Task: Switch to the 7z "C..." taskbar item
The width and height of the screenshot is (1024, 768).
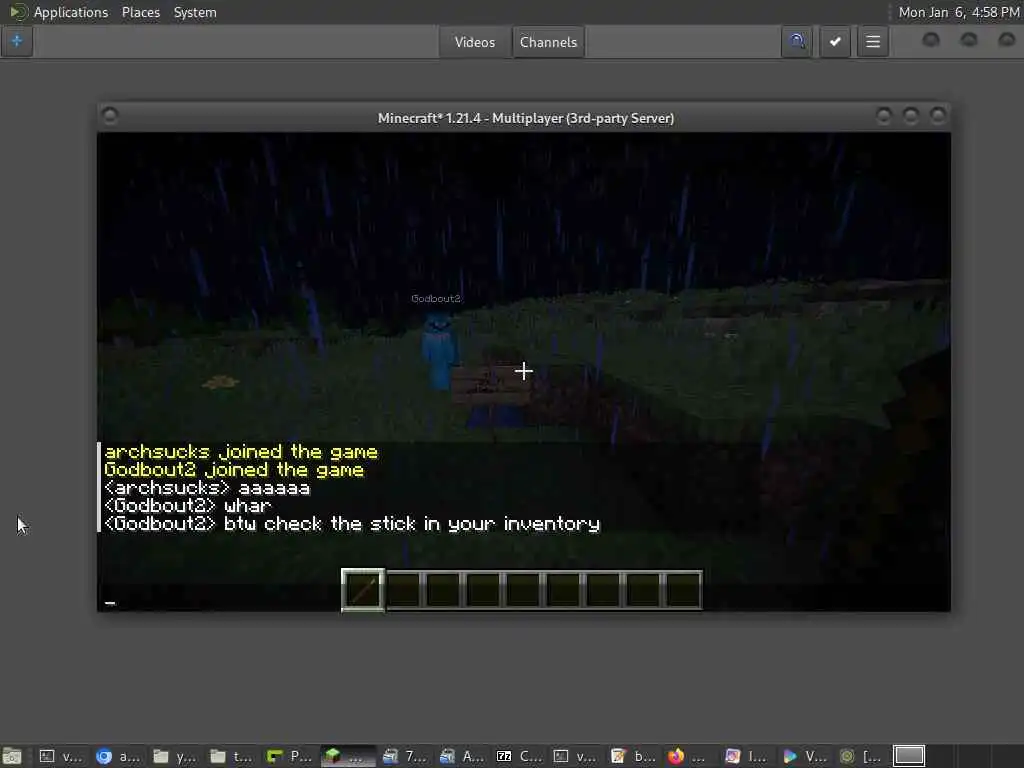Action: pos(519,756)
